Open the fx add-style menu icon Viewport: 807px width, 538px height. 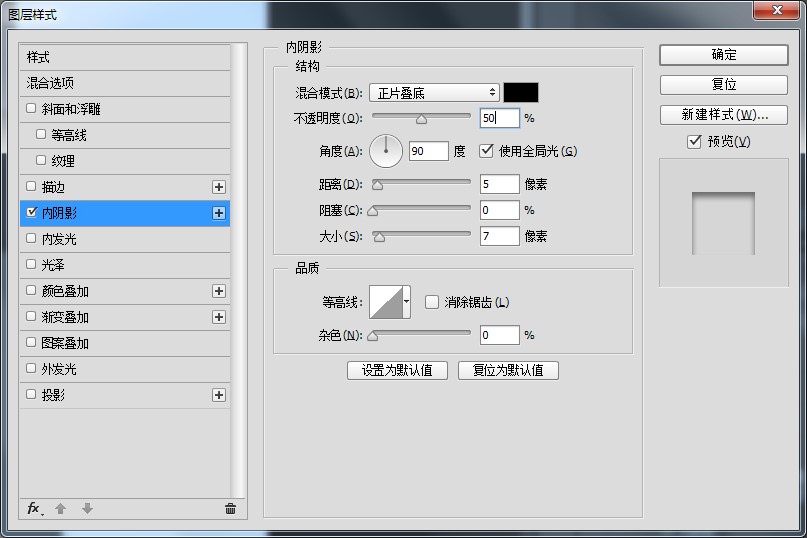(34, 509)
